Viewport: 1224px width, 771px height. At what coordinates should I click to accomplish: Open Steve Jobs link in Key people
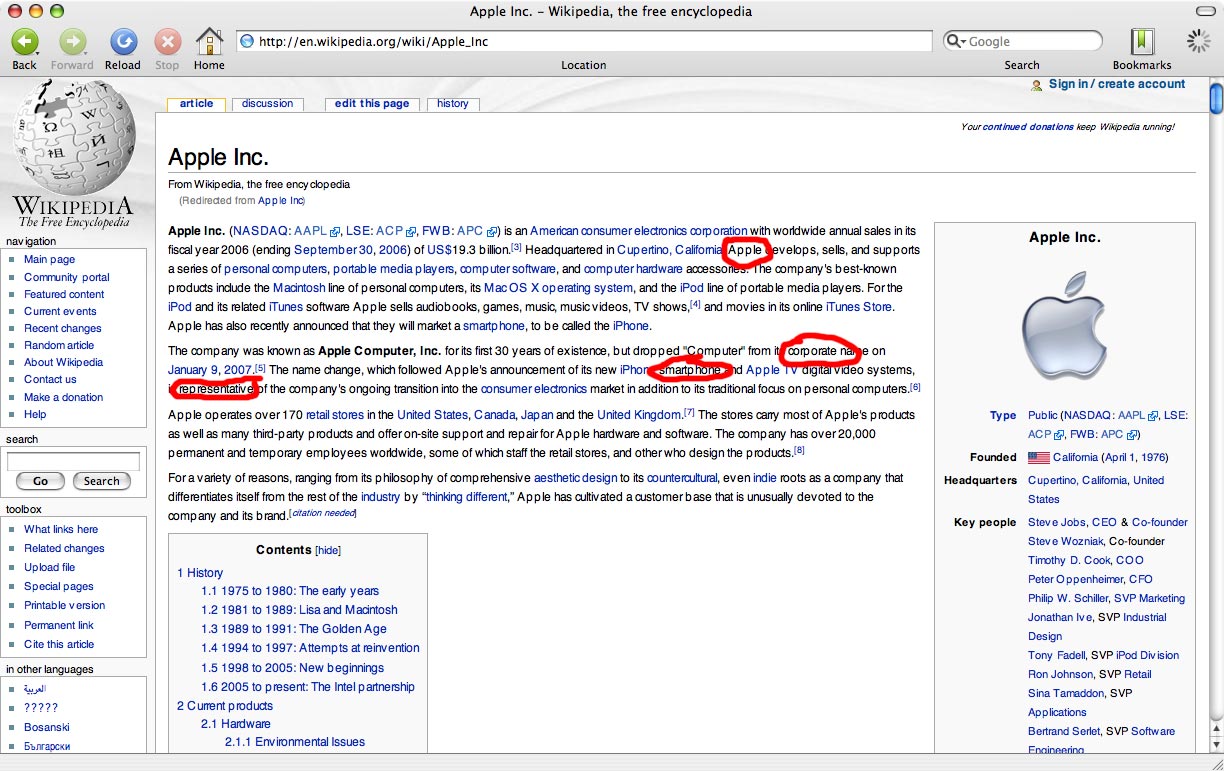pos(1057,522)
